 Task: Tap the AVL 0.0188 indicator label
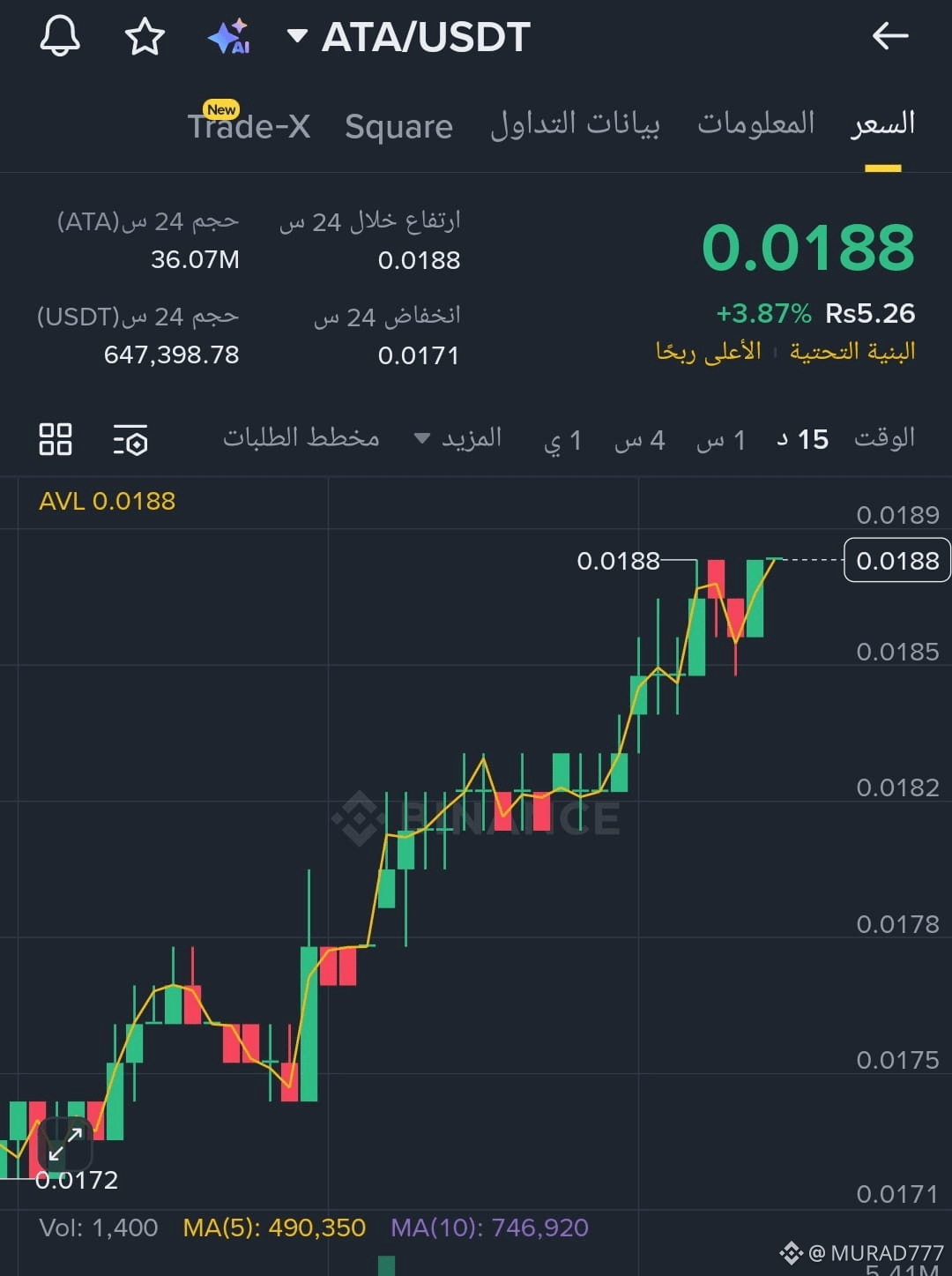pyautogui.click(x=108, y=501)
